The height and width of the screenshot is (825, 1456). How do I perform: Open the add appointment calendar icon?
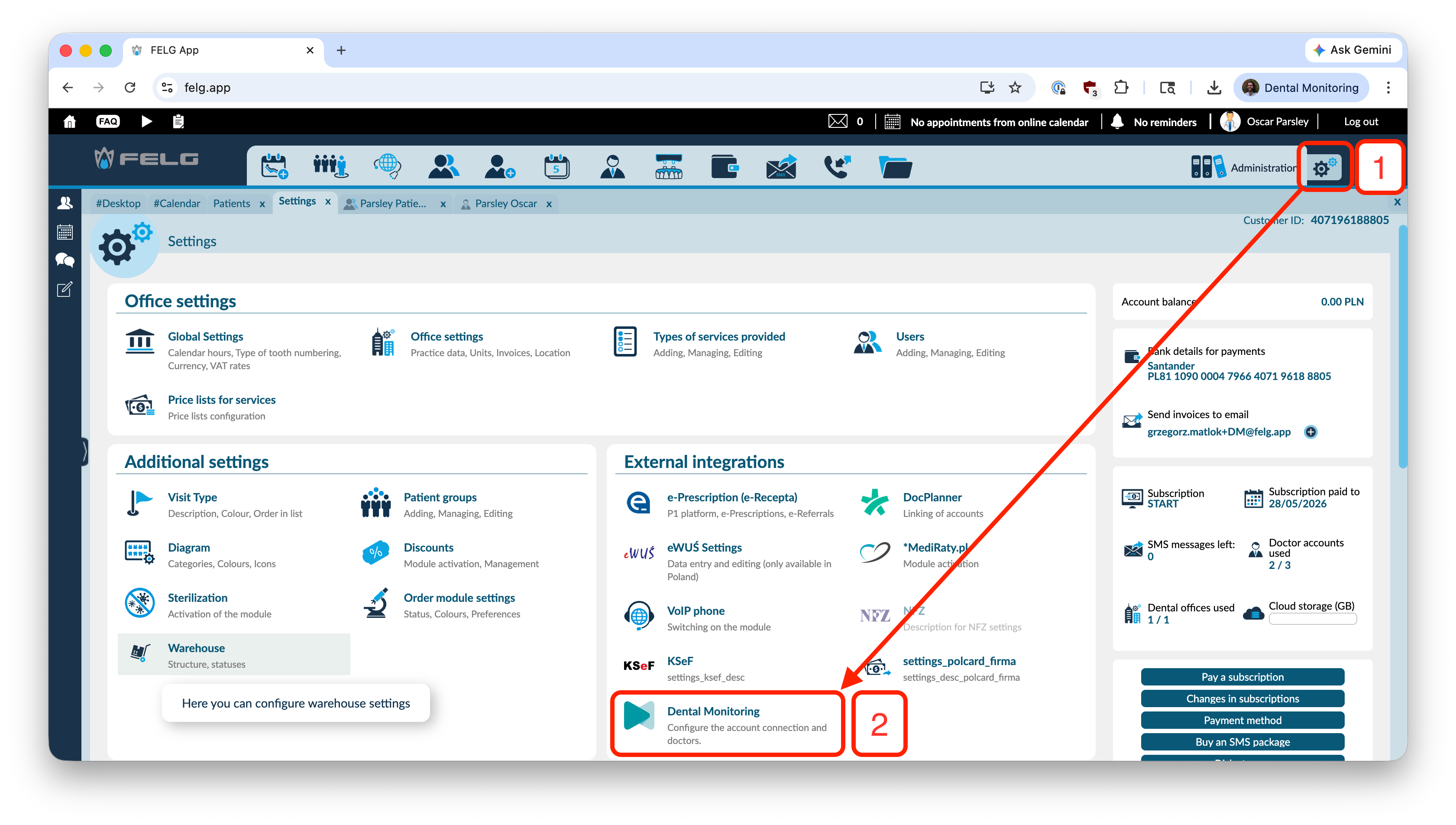pyautogui.click(x=274, y=166)
